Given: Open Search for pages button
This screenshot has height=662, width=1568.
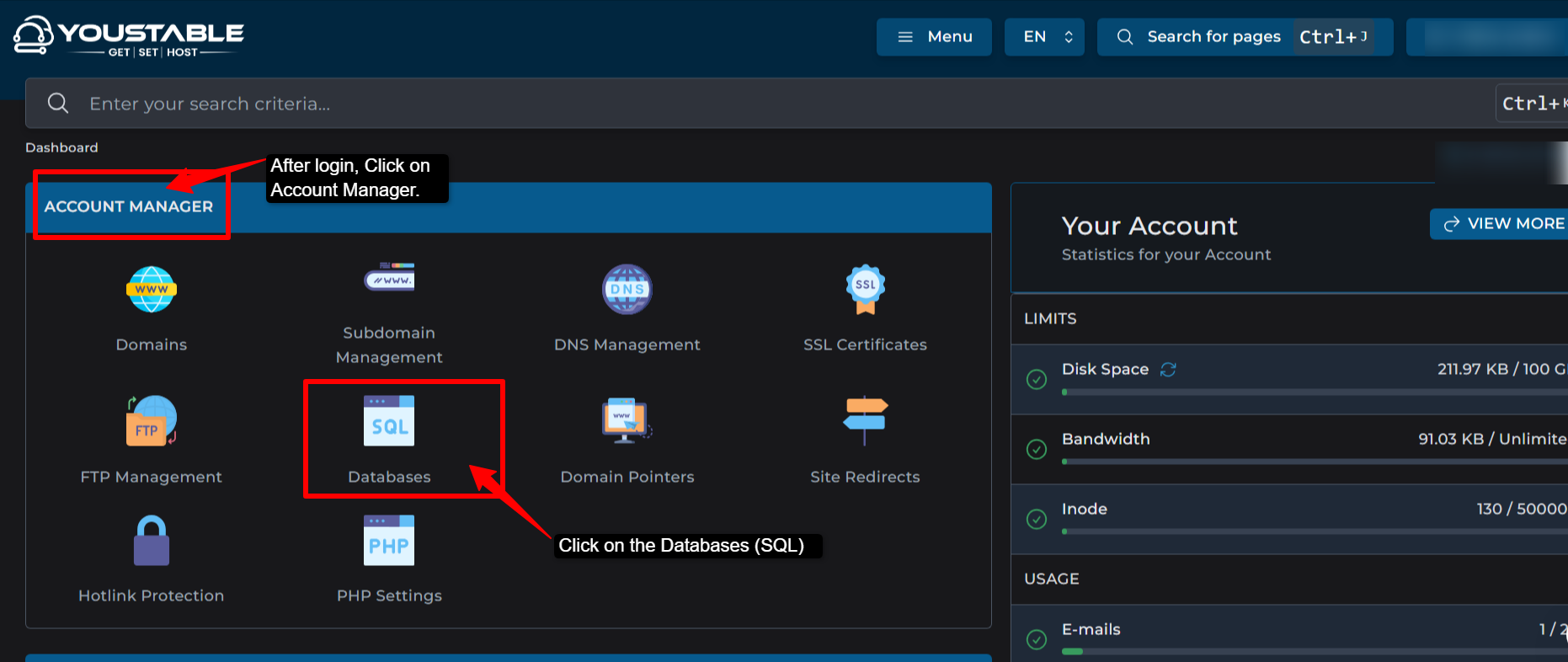Looking at the screenshot, I should (1245, 37).
